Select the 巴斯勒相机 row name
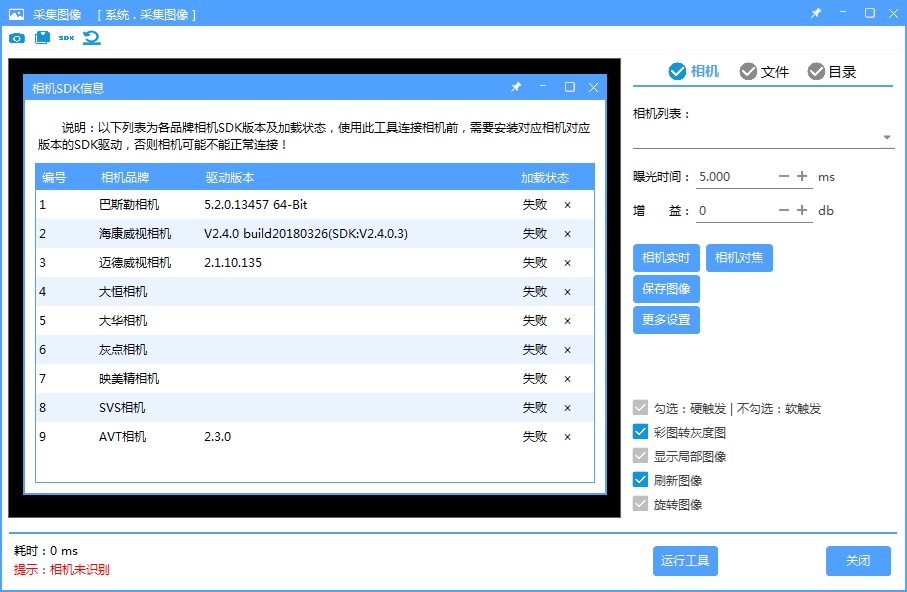Screen dimensions: 907x592 click(x=129, y=205)
